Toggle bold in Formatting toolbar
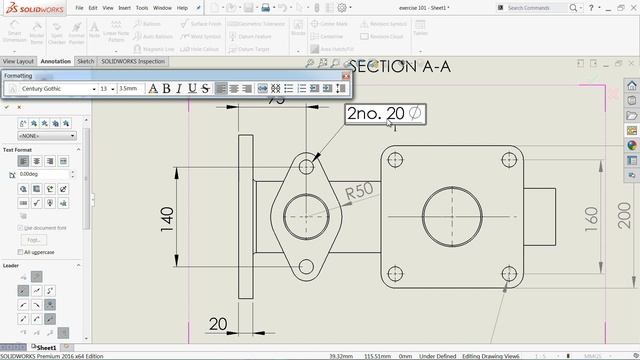Image resolution: width=640 pixels, height=360 pixels. [166, 89]
